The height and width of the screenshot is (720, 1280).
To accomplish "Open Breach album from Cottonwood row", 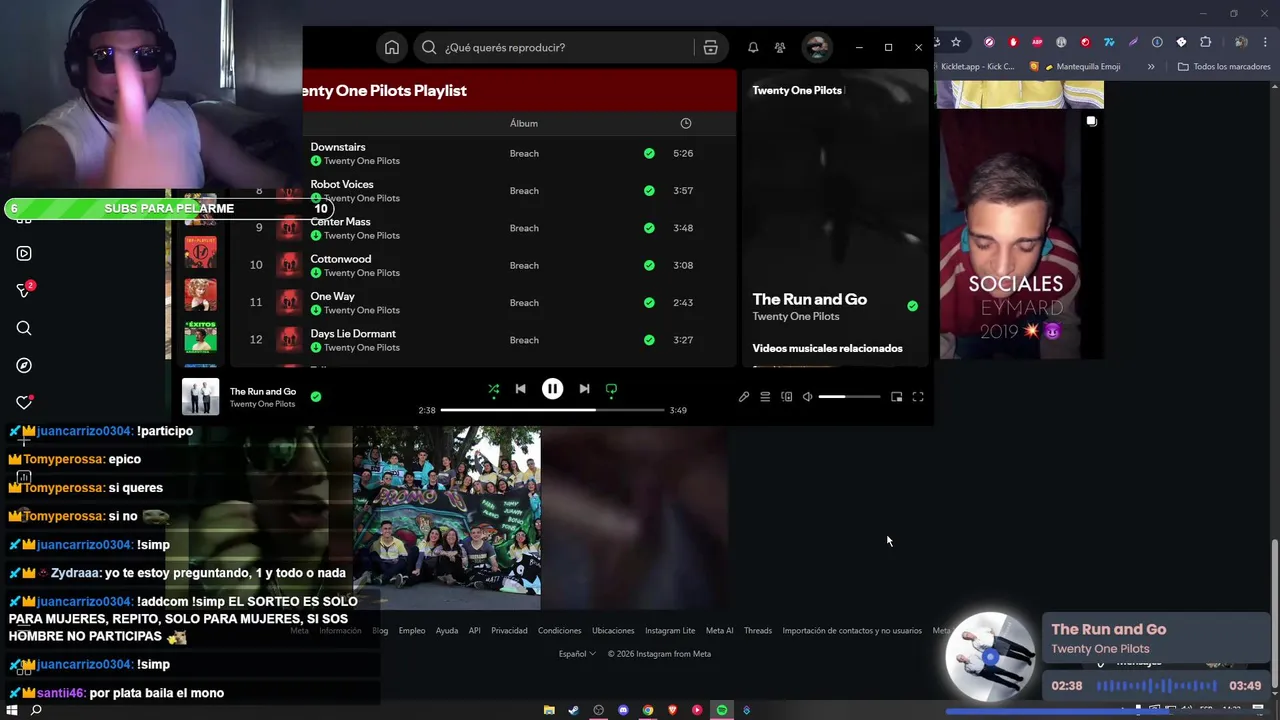I will pyautogui.click(x=524, y=265).
